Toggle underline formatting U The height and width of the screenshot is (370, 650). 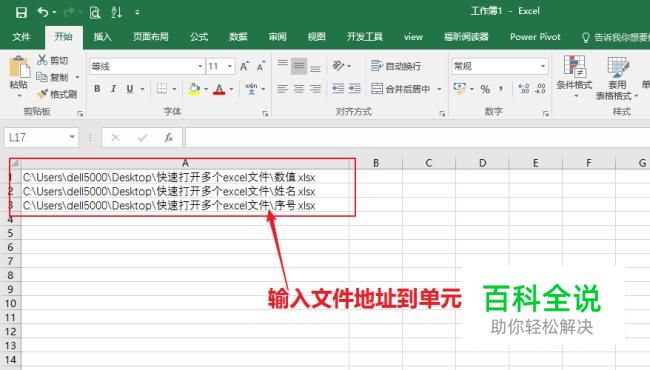[130, 89]
